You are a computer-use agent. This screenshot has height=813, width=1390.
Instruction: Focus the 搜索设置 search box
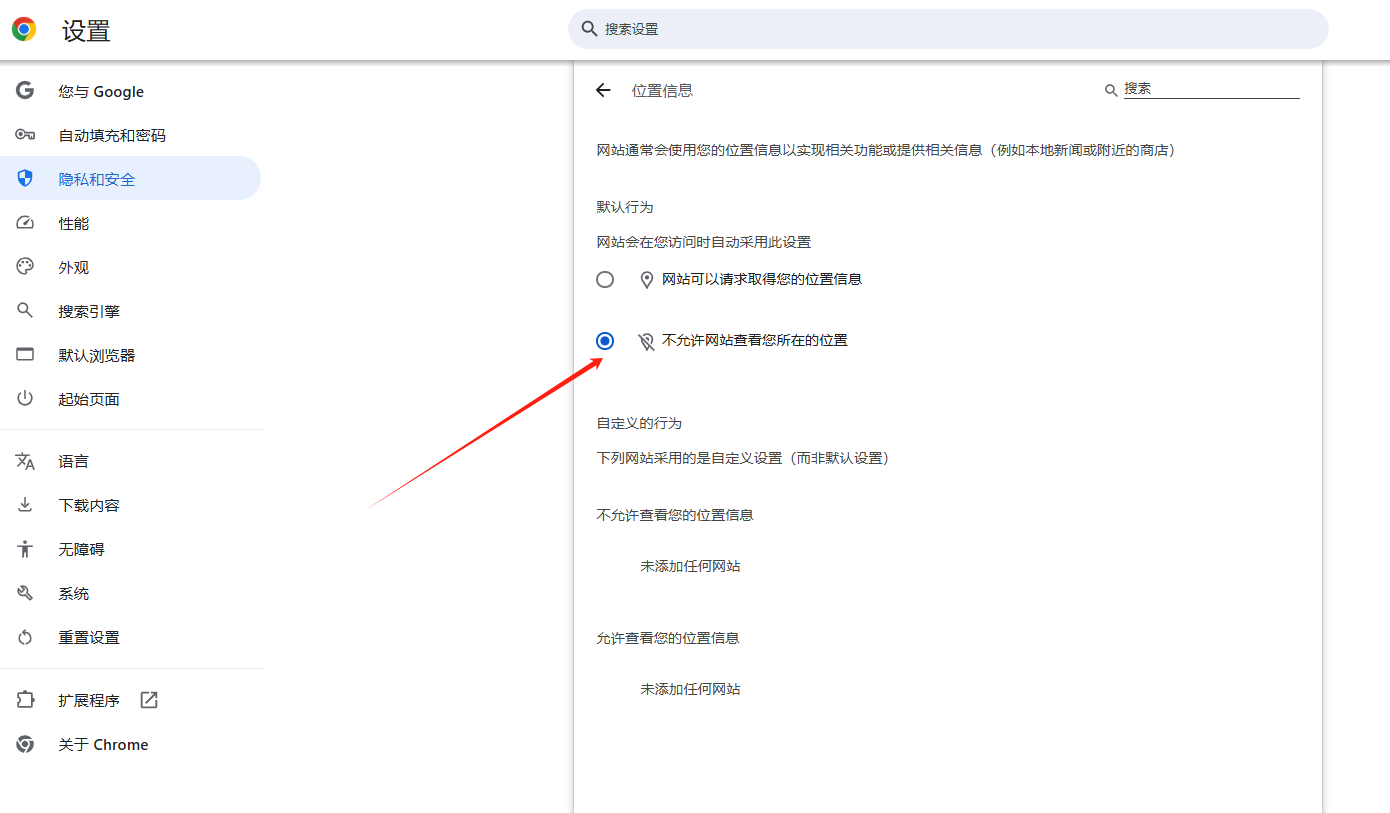coord(948,29)
